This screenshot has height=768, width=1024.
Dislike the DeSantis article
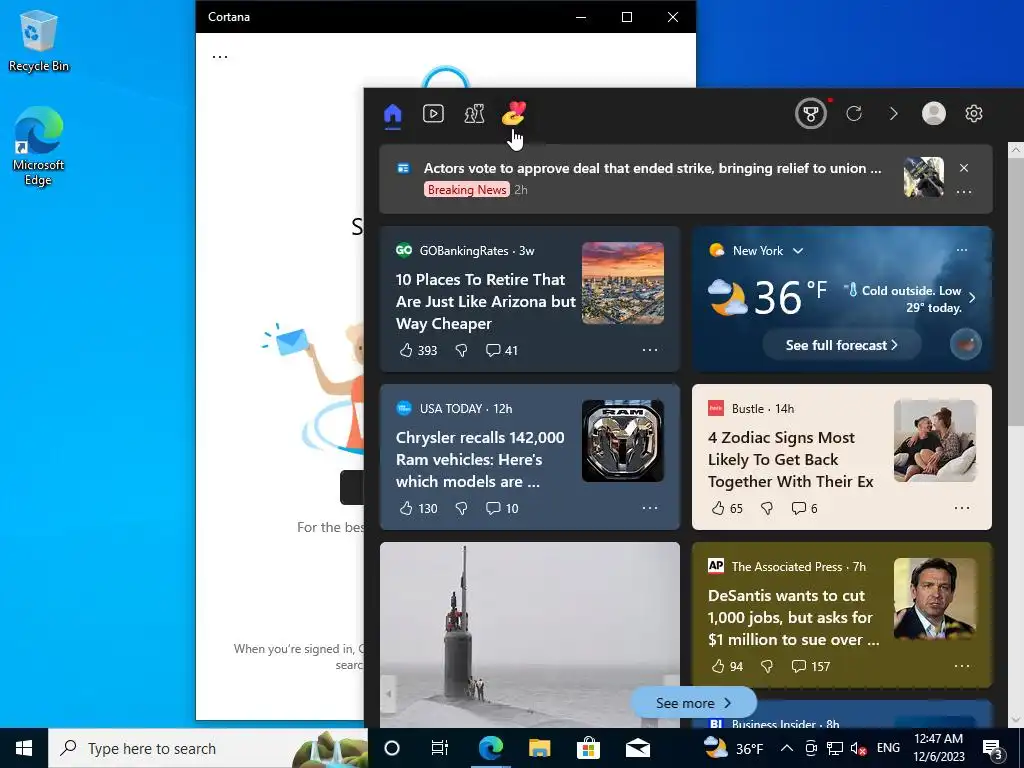(x=767, y=667)
